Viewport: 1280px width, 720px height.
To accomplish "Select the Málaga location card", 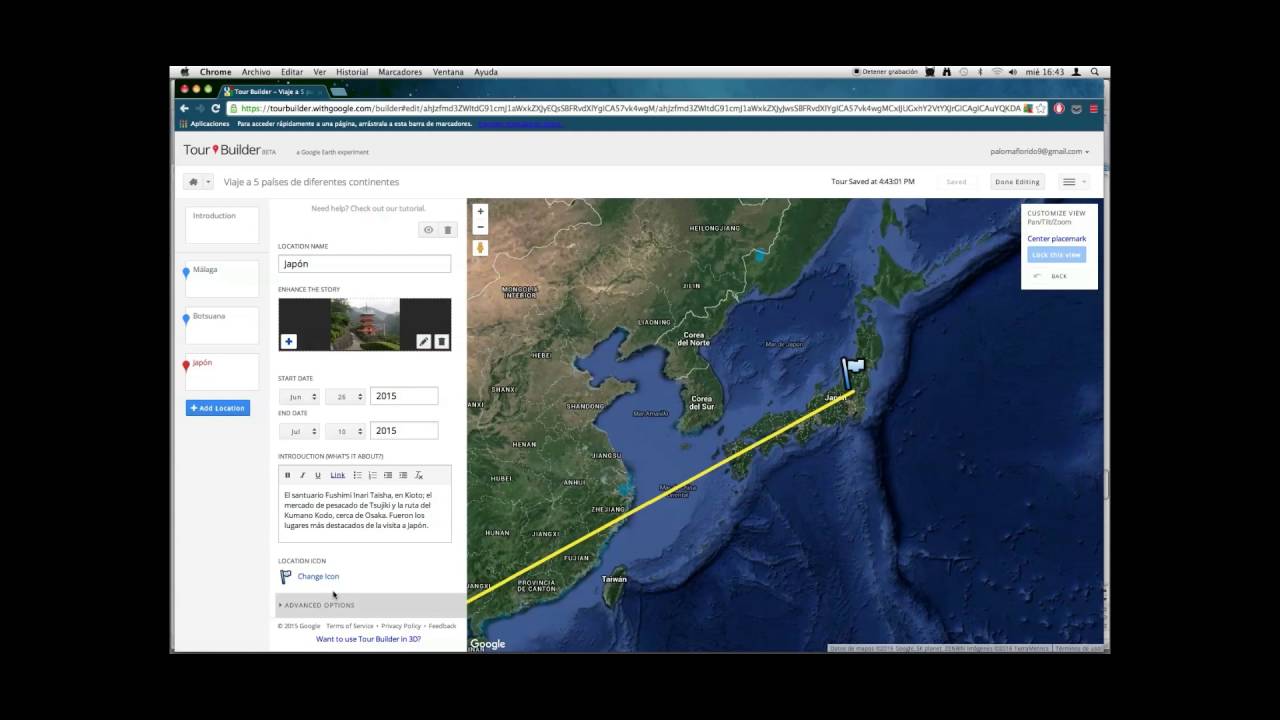I will pos(222,279).
